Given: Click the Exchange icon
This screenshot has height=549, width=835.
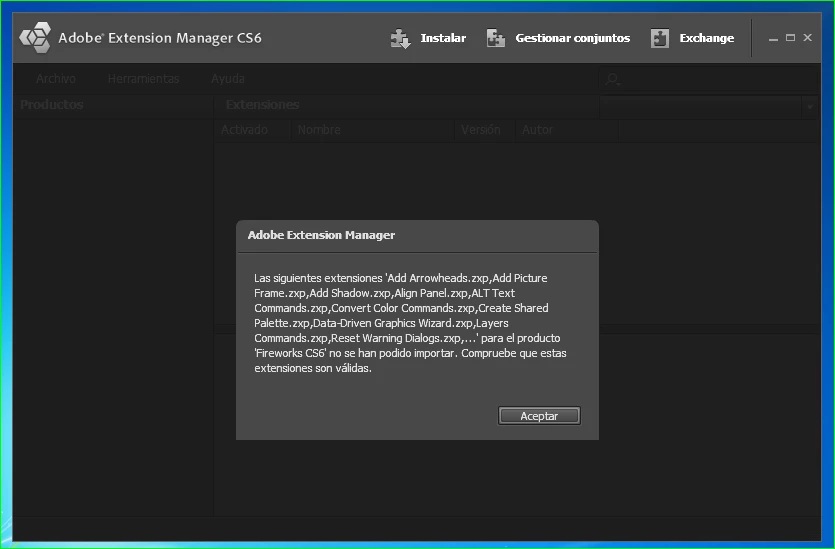Looking at the screenshot, I should (x=660, y=38).
